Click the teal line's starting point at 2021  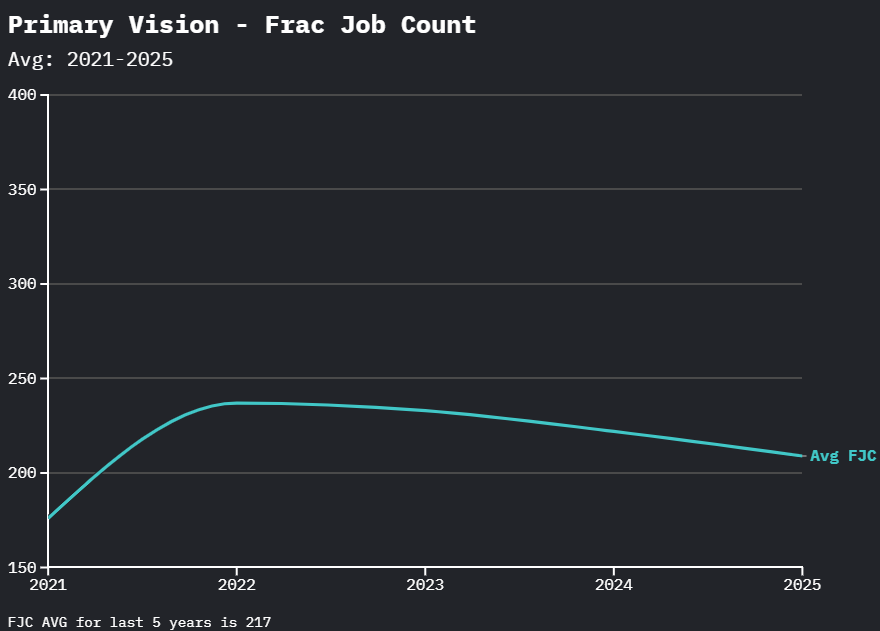pyautogui.click(x=49, y=518)
